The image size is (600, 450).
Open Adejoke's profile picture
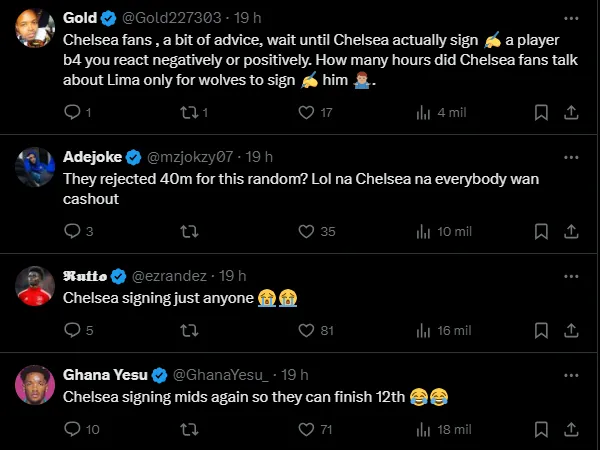[x=35, y=168]
